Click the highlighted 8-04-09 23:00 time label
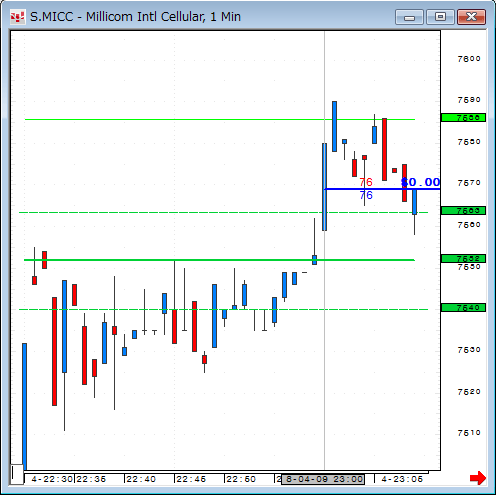Screen dimensions: 496x495 pos(323,479)
